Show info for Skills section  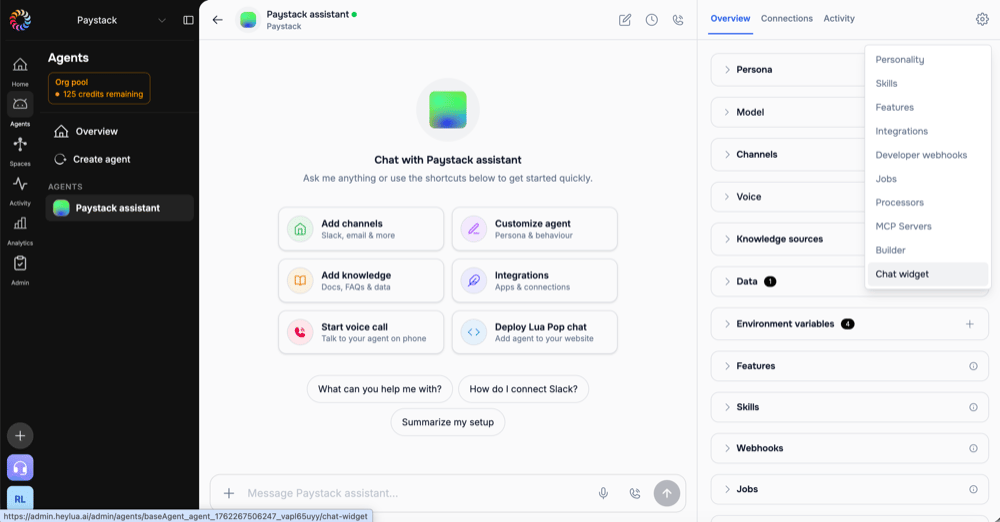(973, 407)
